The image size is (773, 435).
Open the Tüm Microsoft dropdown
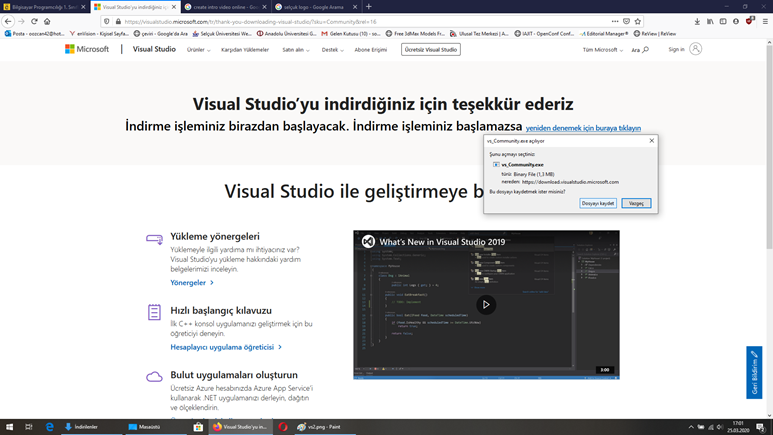tap(603, 49)
